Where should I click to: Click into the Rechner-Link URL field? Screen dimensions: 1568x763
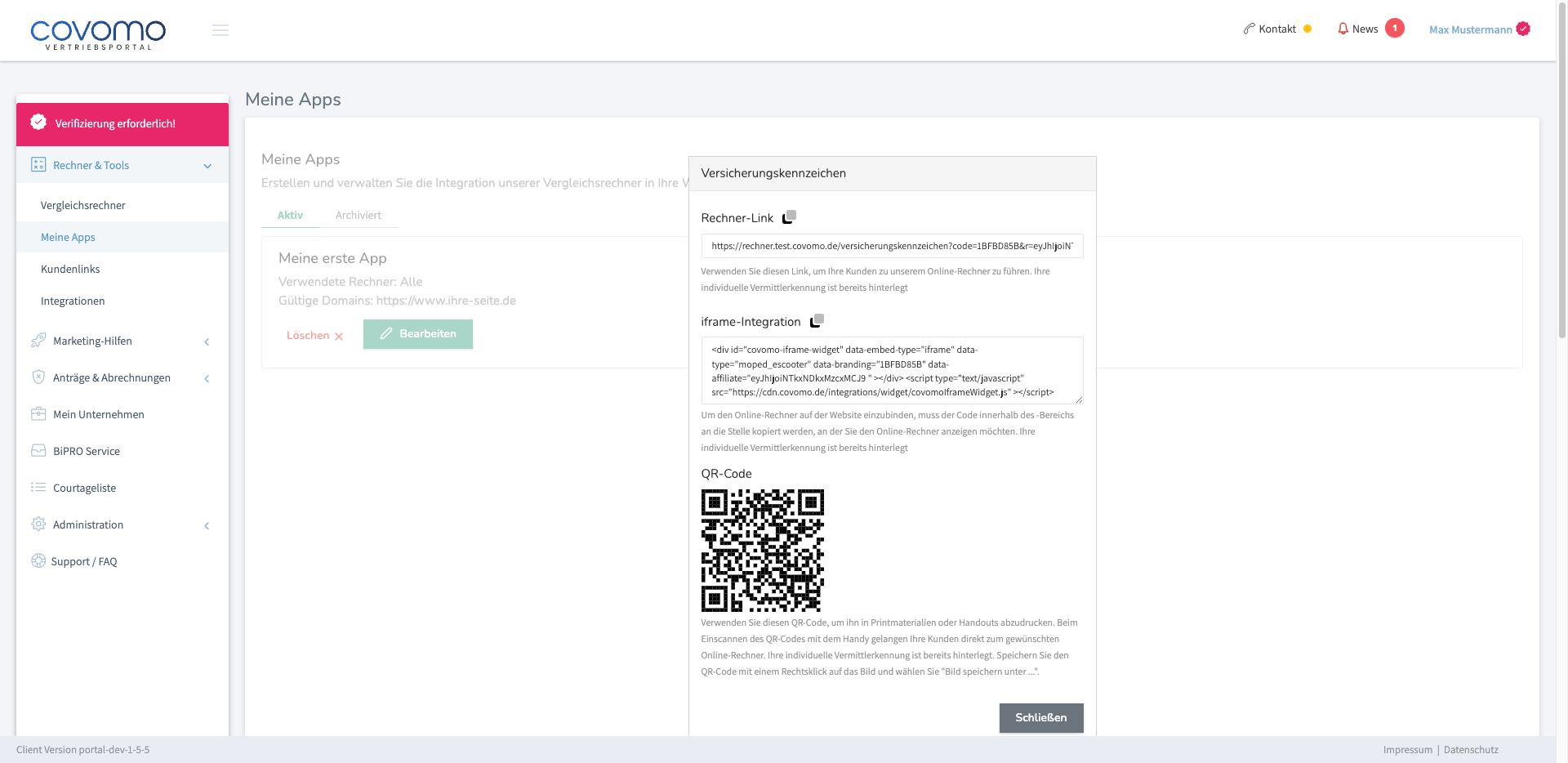[892, 246]
